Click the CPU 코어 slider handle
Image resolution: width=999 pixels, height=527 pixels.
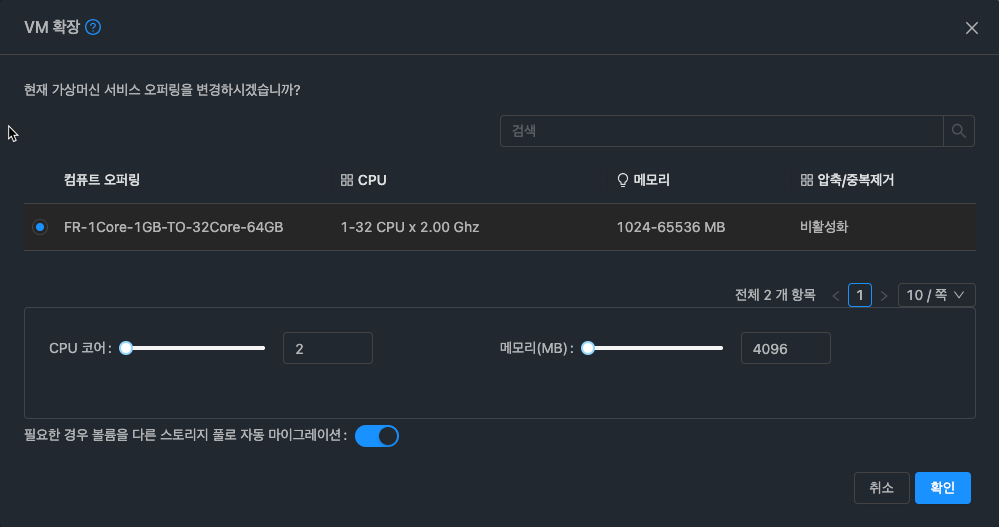(126, 348)
